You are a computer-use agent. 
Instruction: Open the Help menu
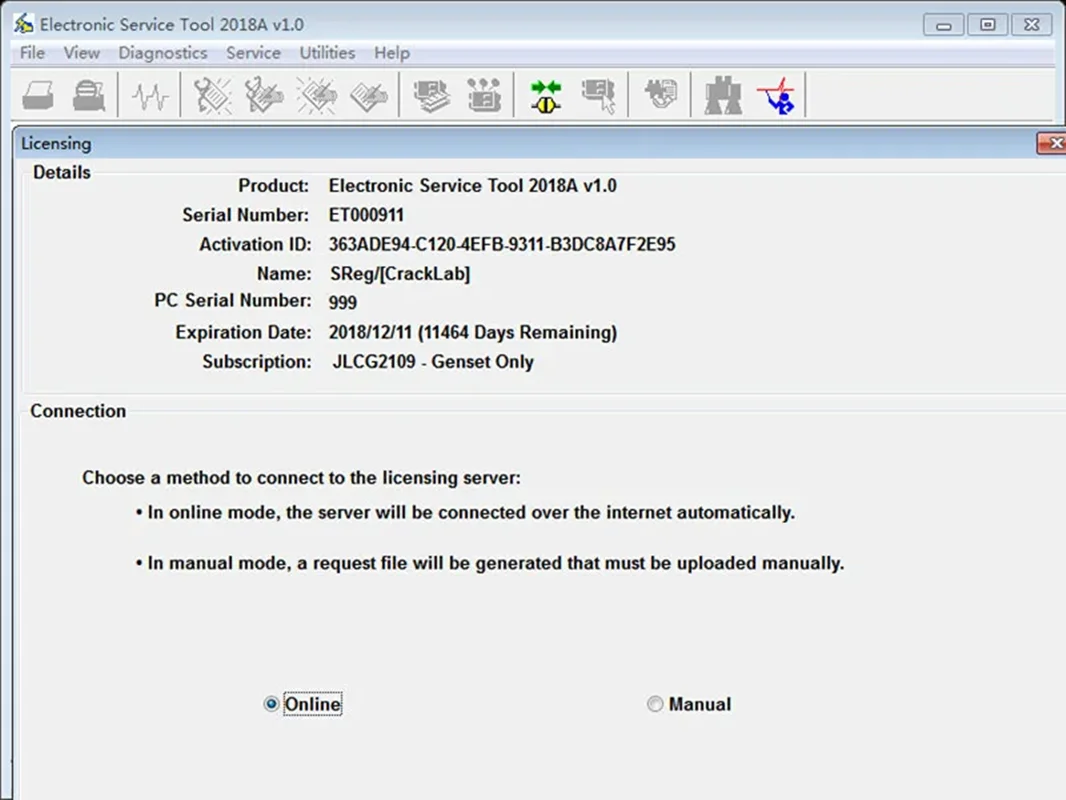392,53
